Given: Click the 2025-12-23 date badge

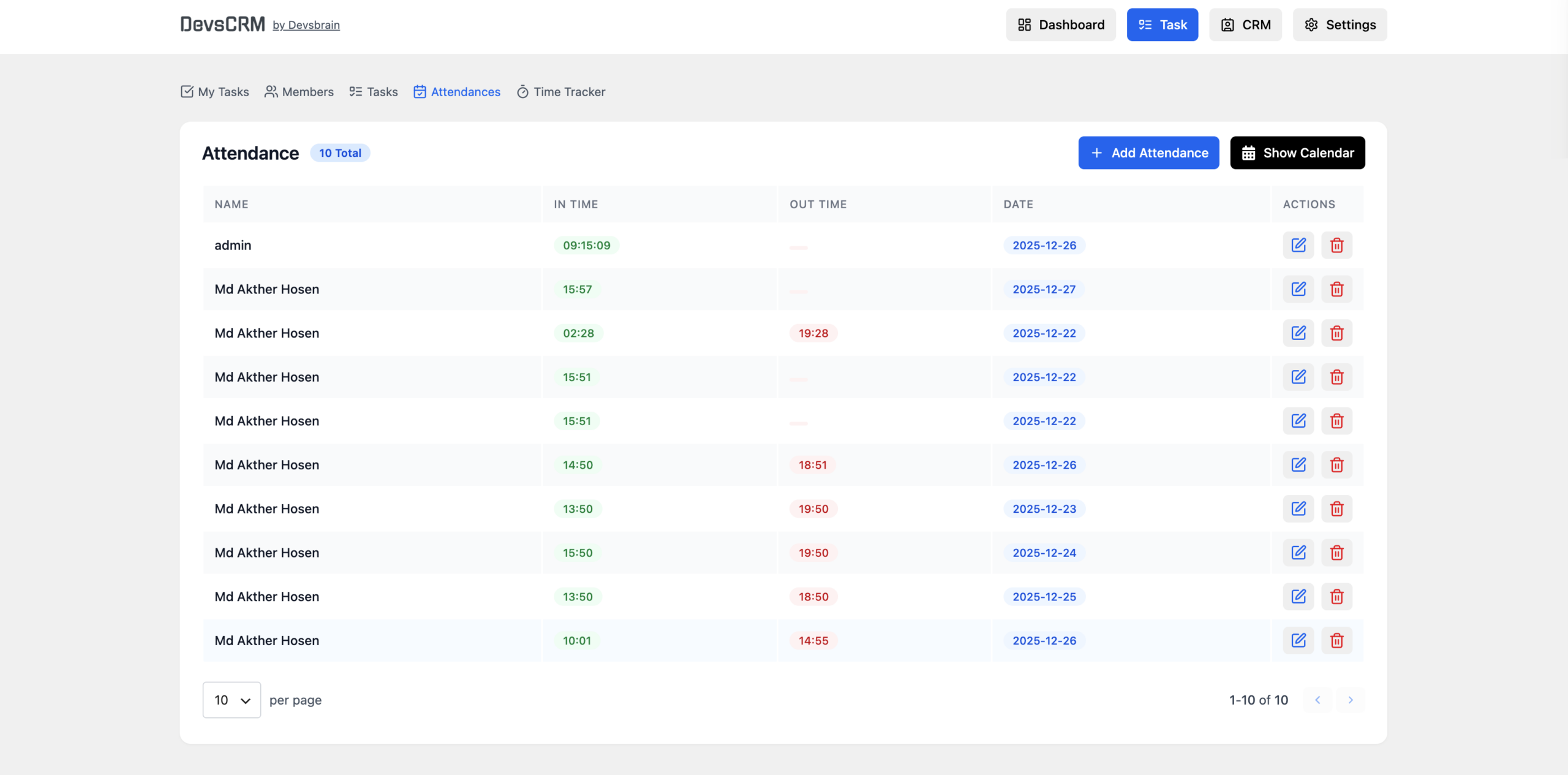Looking at the screenshot, I should click(x=1044, y=508).
